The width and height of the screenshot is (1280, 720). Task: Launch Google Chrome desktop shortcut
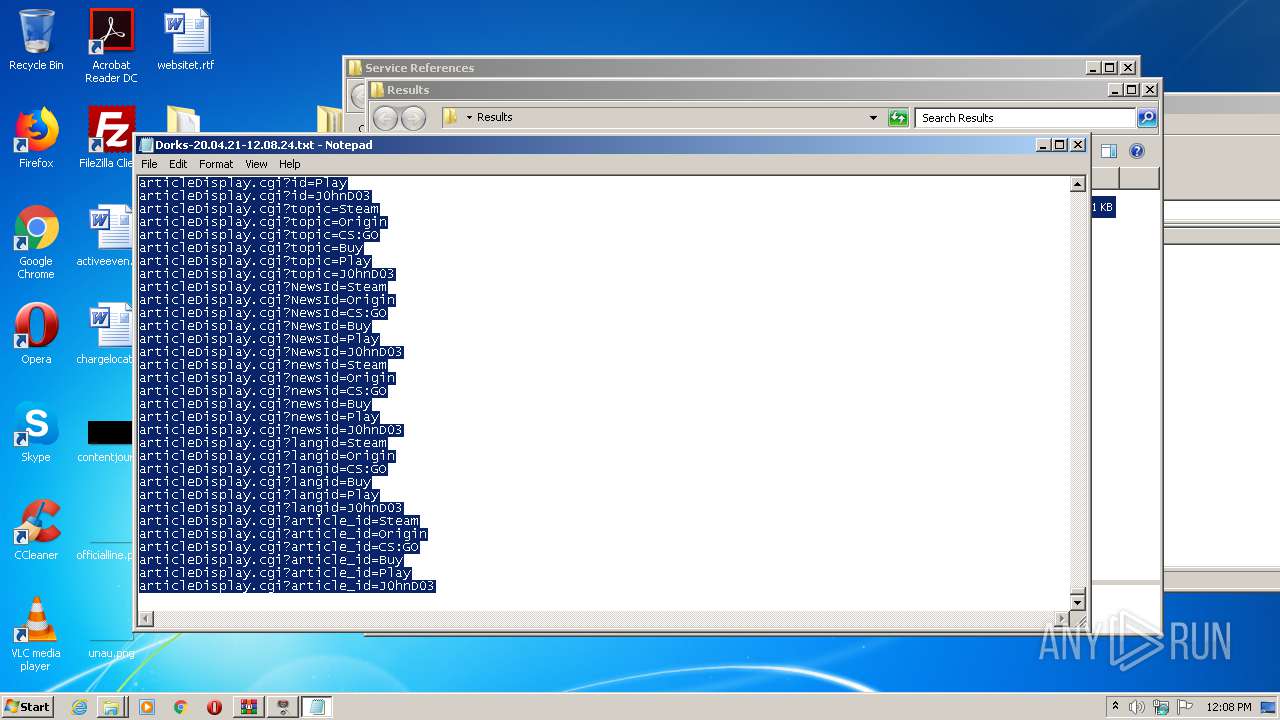(36, 242)
